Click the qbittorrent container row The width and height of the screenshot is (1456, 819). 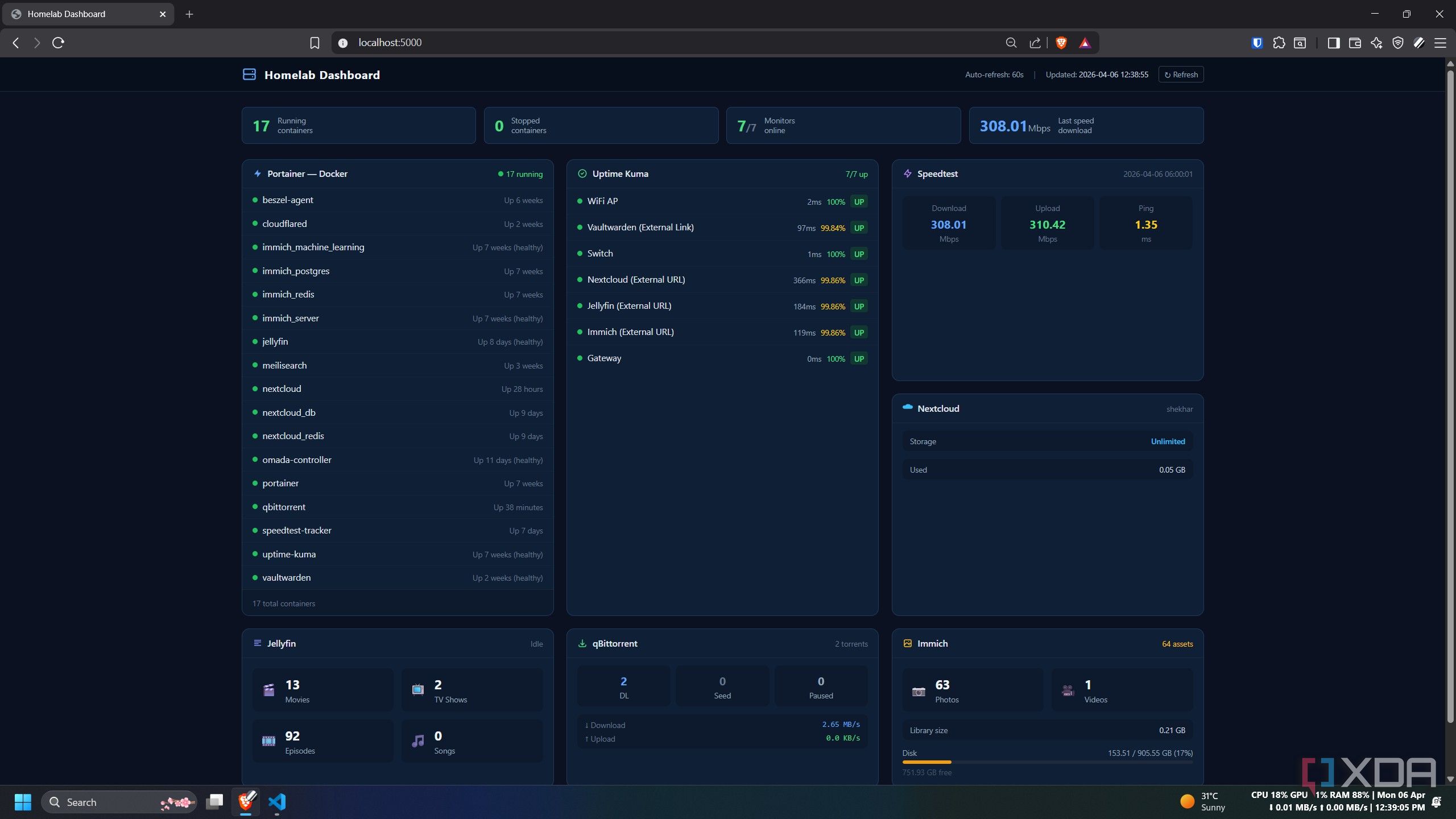(398, 507)
